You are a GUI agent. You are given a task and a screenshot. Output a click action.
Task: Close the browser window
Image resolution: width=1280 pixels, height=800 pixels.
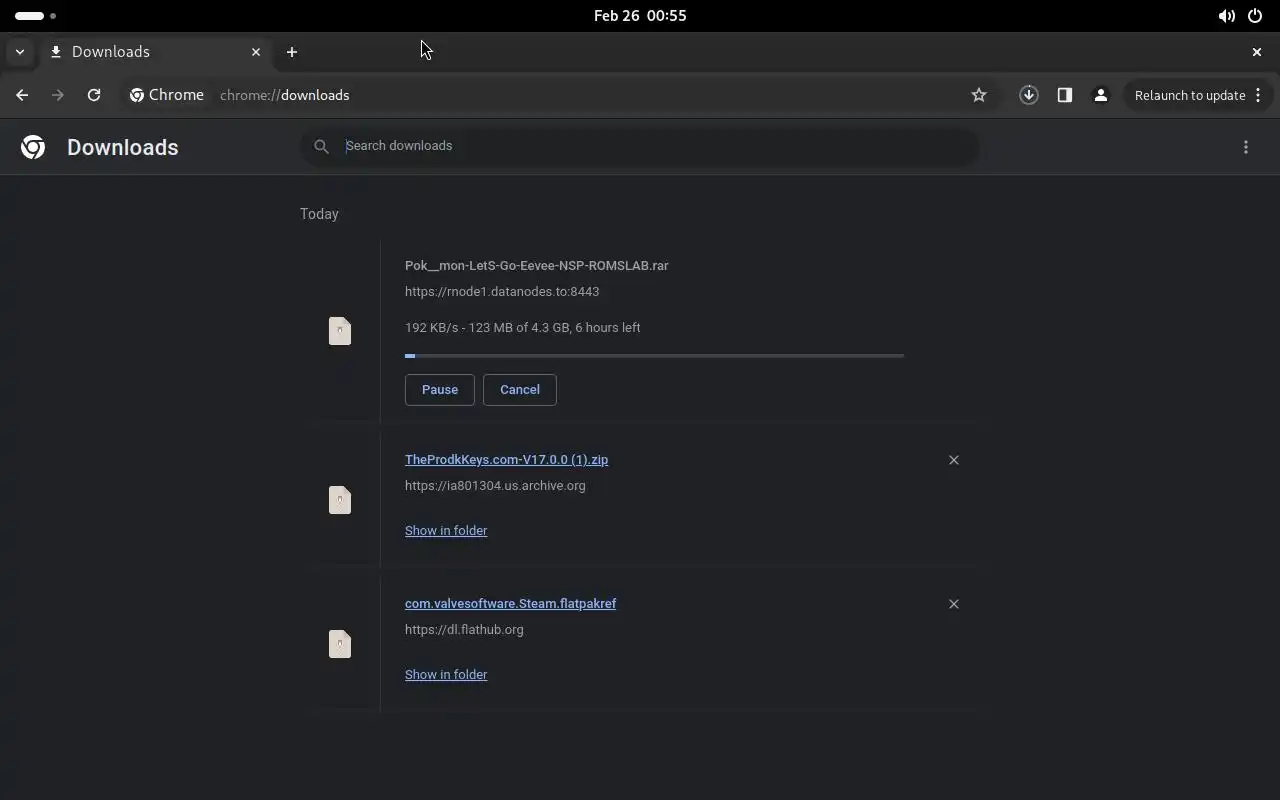coord(1257,52)
